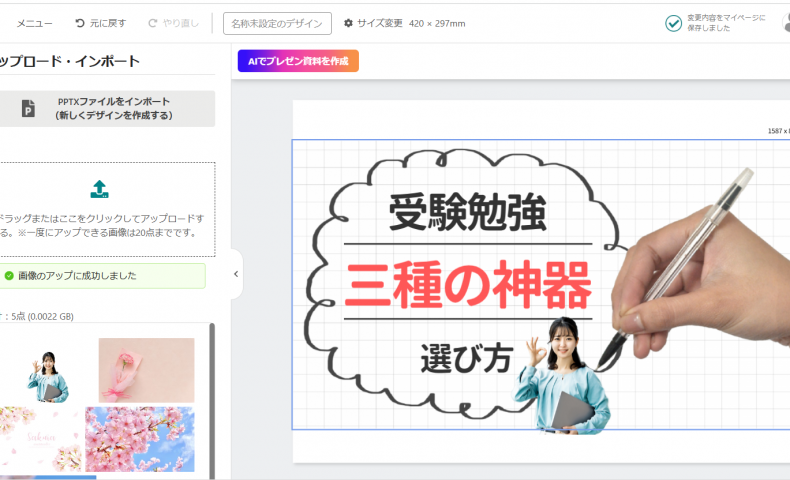Select the pink carnation bouquet thumbnail
Image resolution: width=790 pixels, height=480 pixels.
tap(147, 370)
